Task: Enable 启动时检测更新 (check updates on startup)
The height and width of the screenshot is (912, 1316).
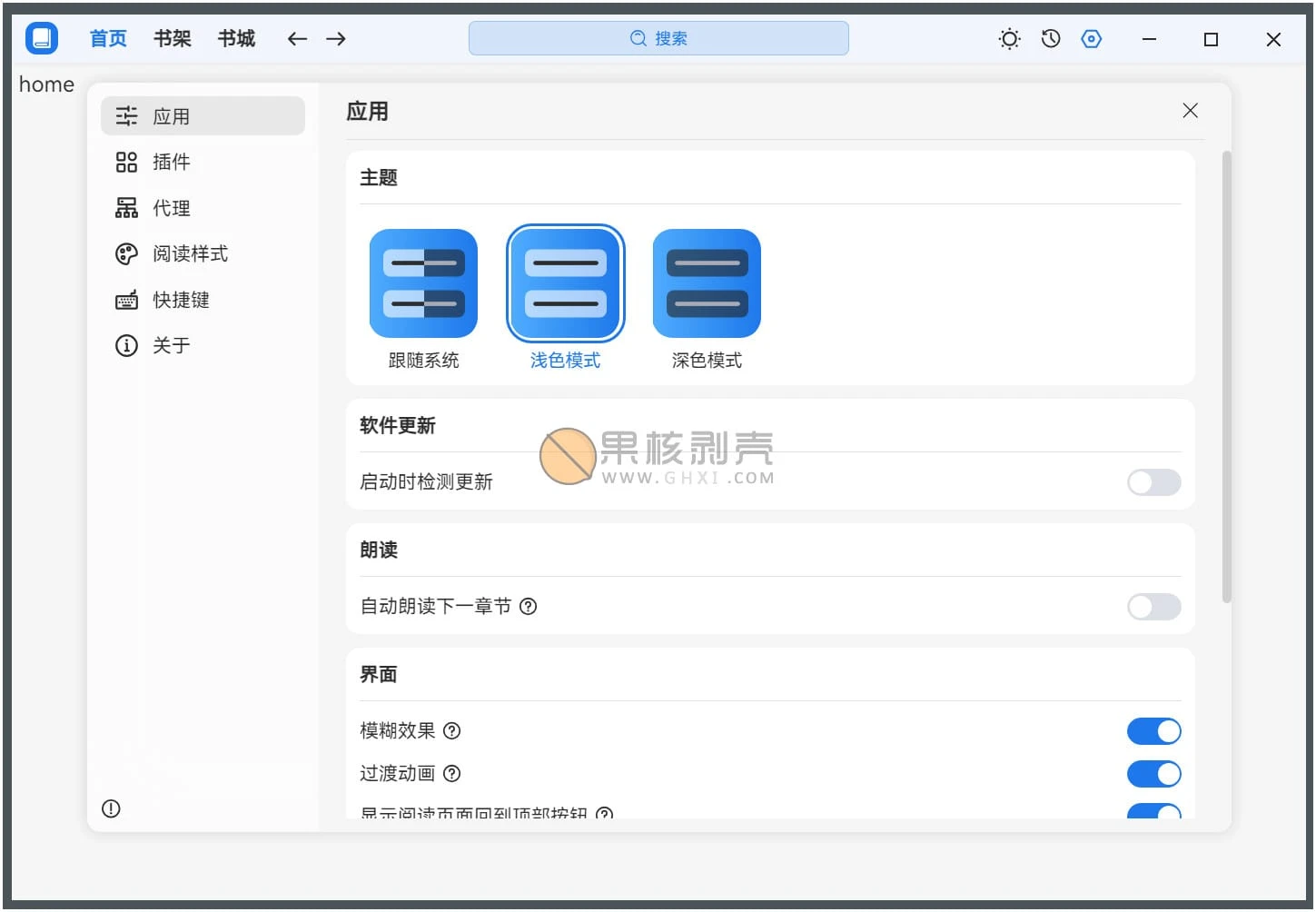Action: [x=1153, y=482]
